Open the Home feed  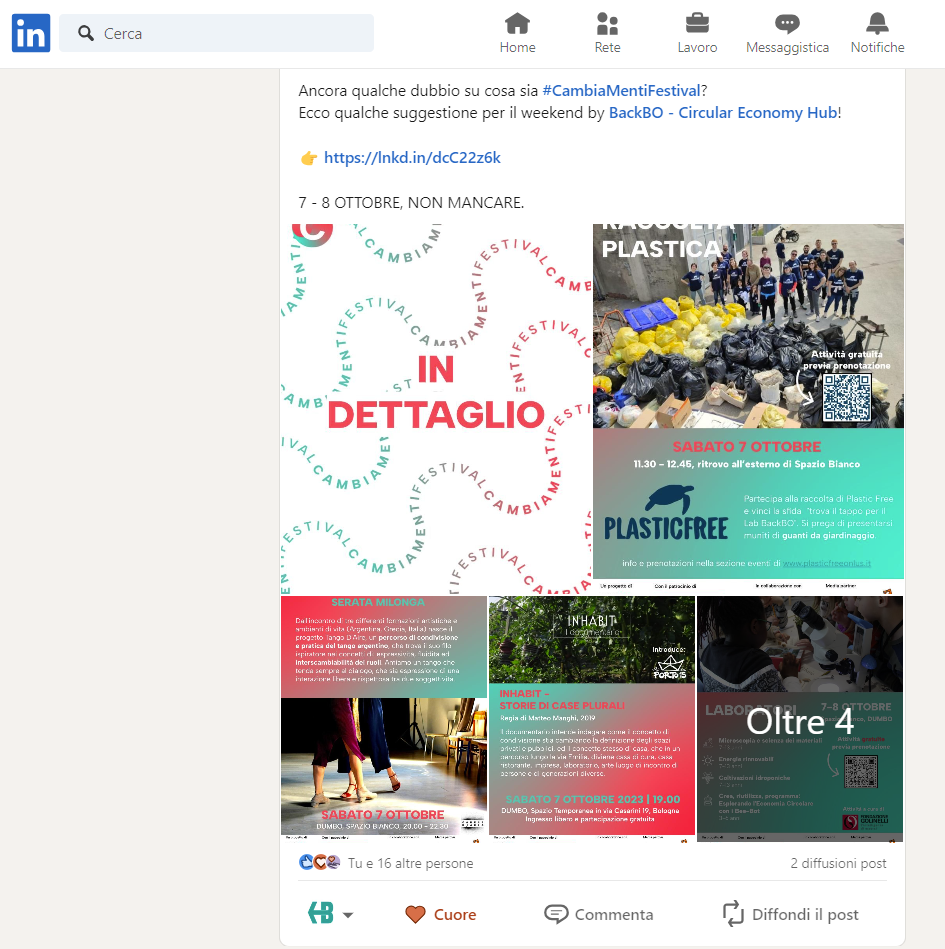tap(517, 34)
